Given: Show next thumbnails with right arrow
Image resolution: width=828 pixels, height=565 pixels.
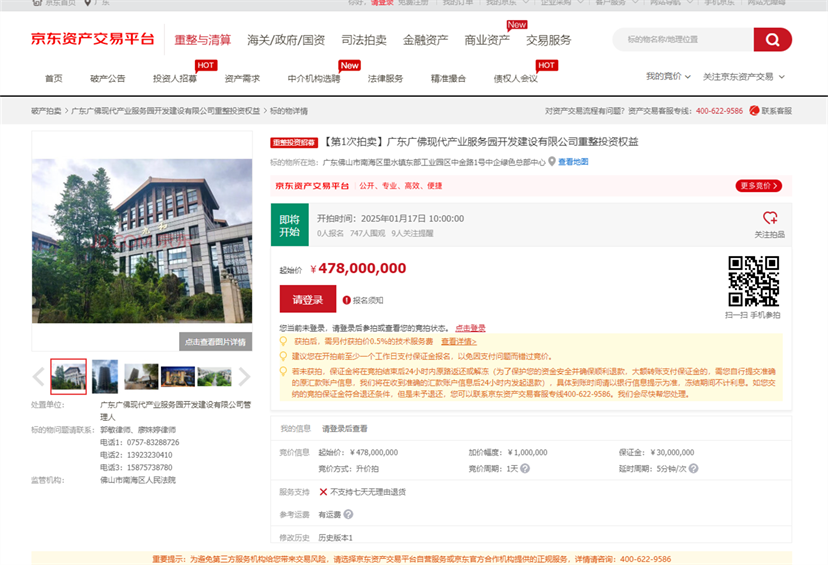Looking at the screenshot, I should coord(244,376).
